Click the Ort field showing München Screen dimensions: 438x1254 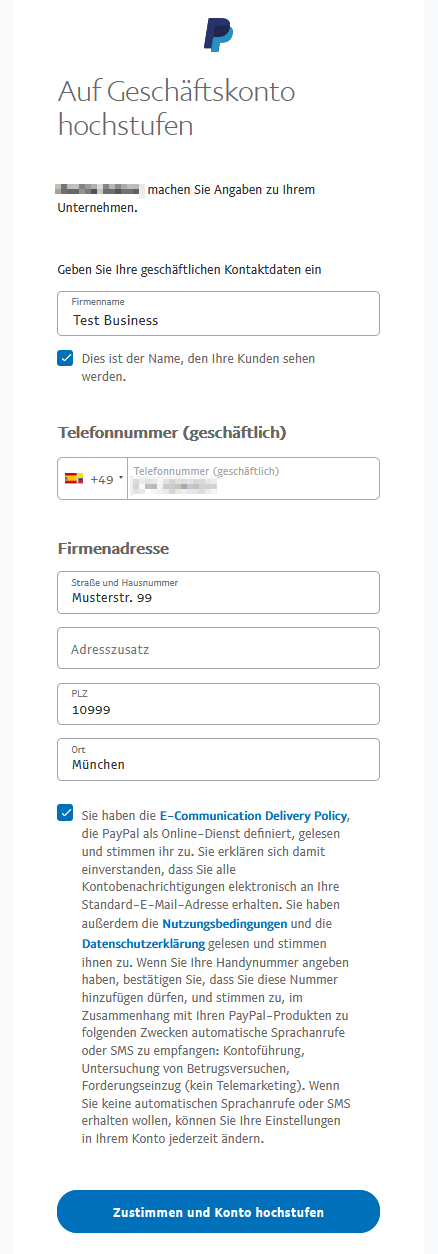point(218,759)
